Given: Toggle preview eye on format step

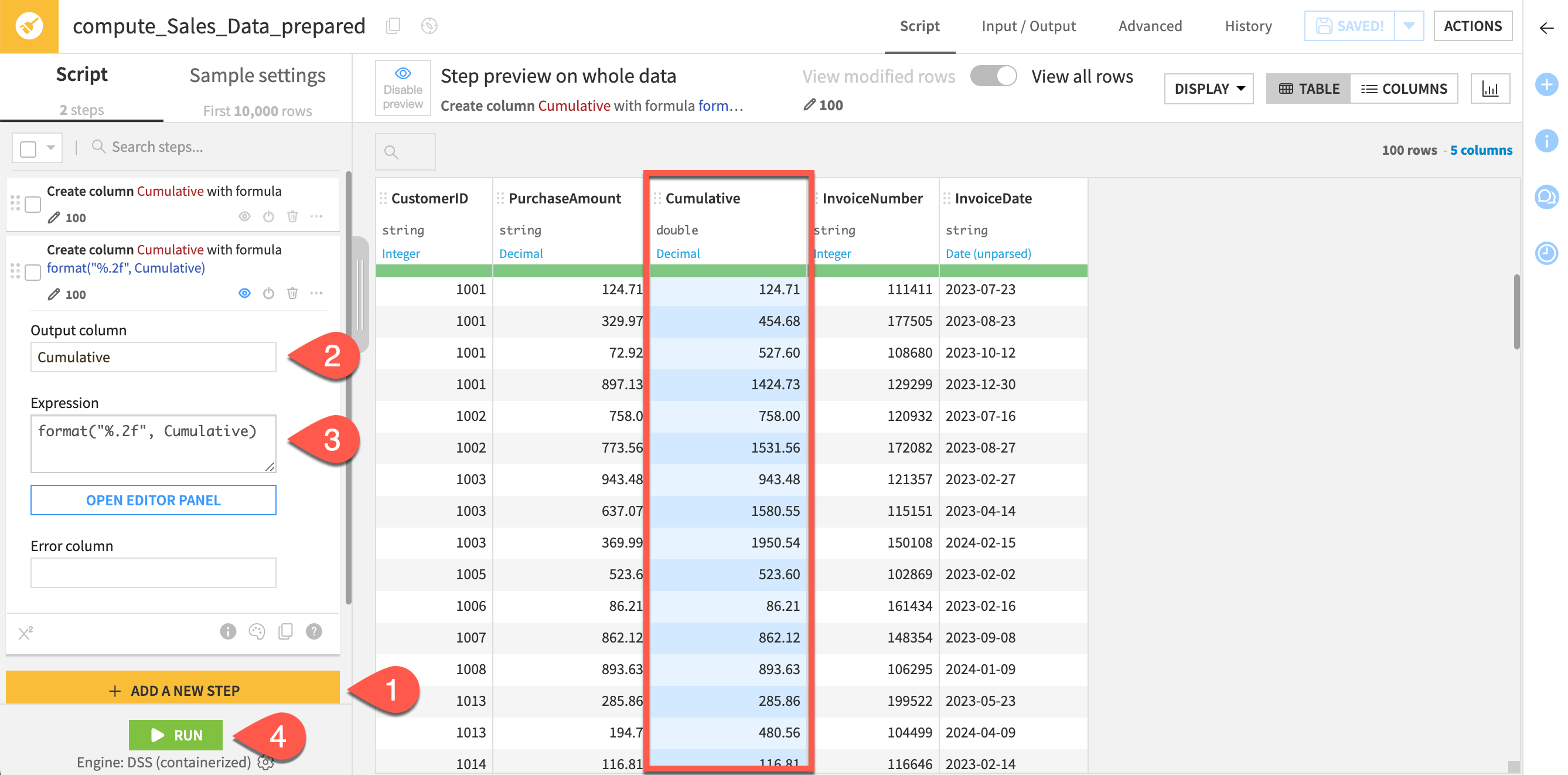Looking at the screenshot, I should point(245,294).
